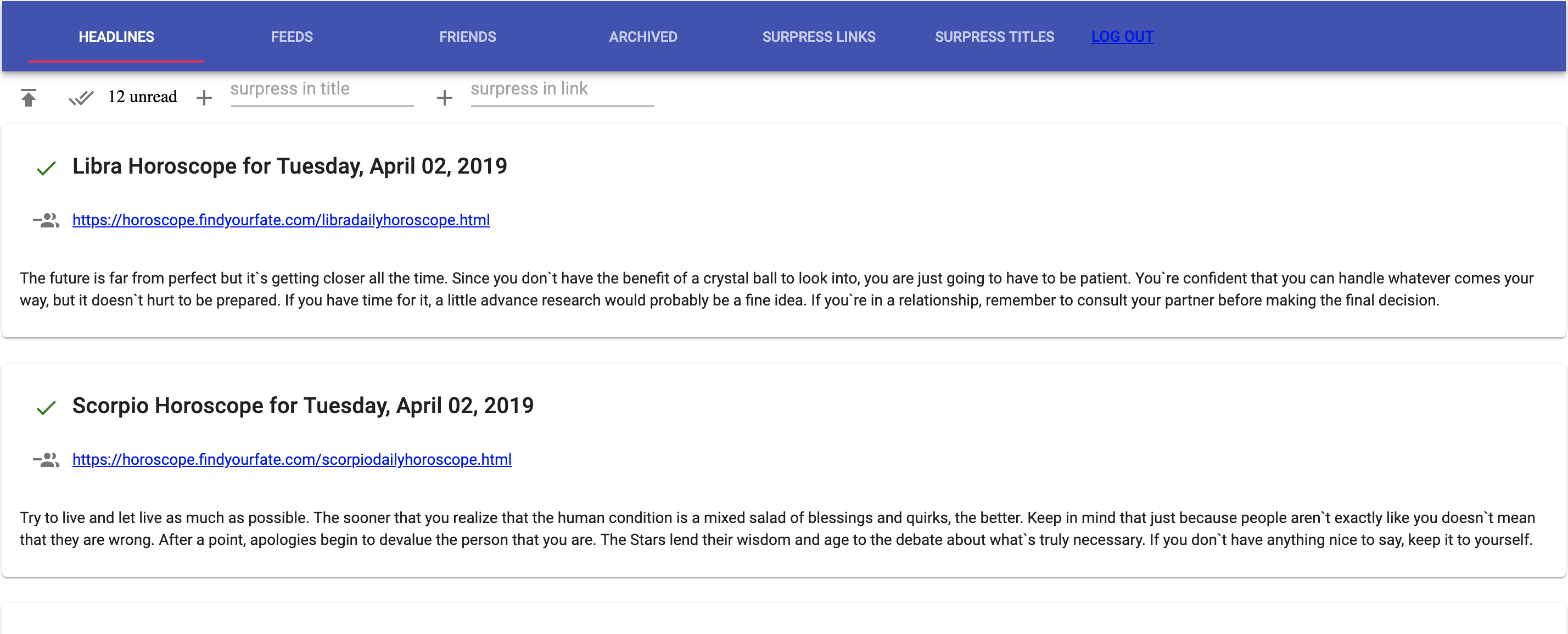Click plus icon beside surpress in link
Screen dimensions: 1568x634
pos(444,97)
